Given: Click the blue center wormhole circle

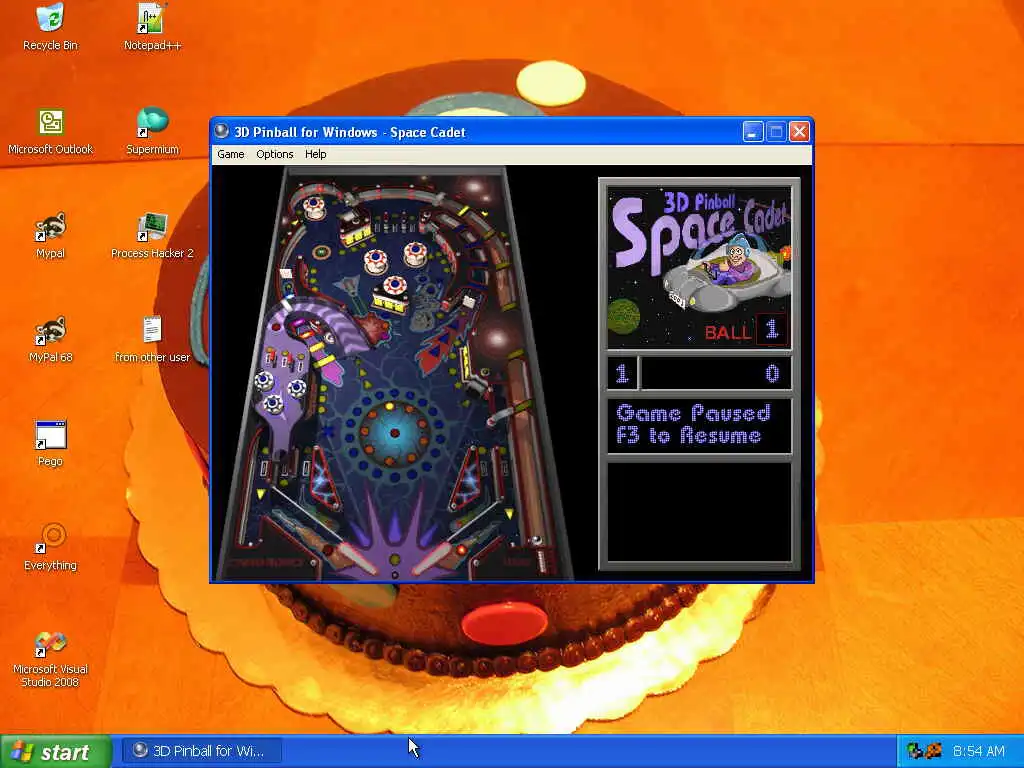Looking at the screenshot, I should click(394, 433).
